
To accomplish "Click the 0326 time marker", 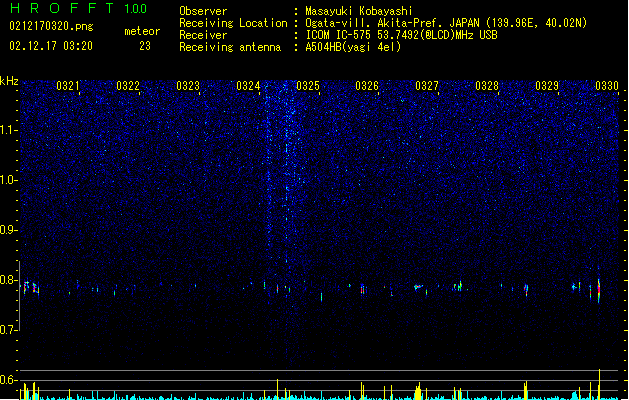I will click(367, 86).
